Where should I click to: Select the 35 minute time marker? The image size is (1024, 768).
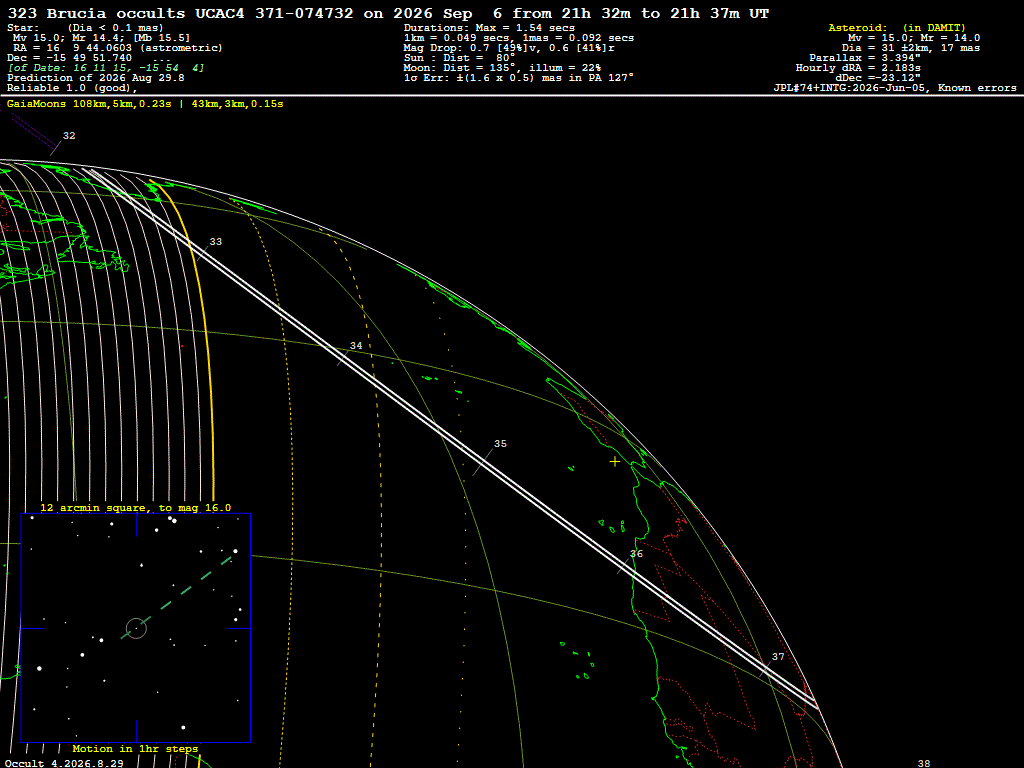500,443
